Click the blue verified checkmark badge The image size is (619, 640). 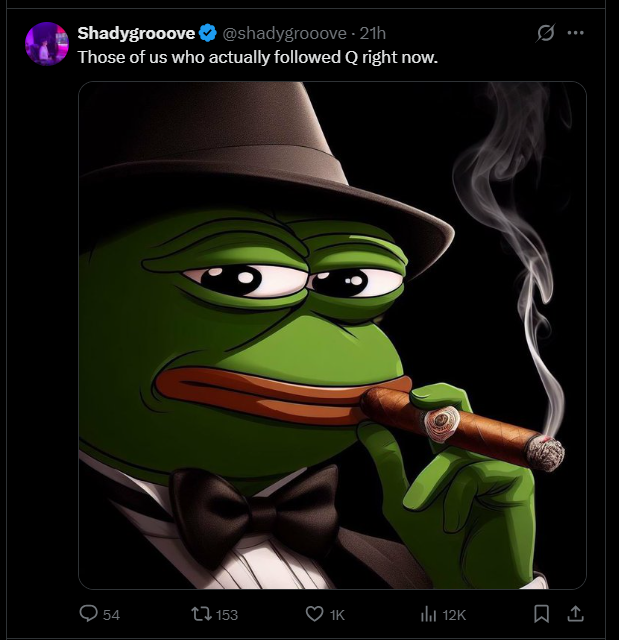(208, 33)
